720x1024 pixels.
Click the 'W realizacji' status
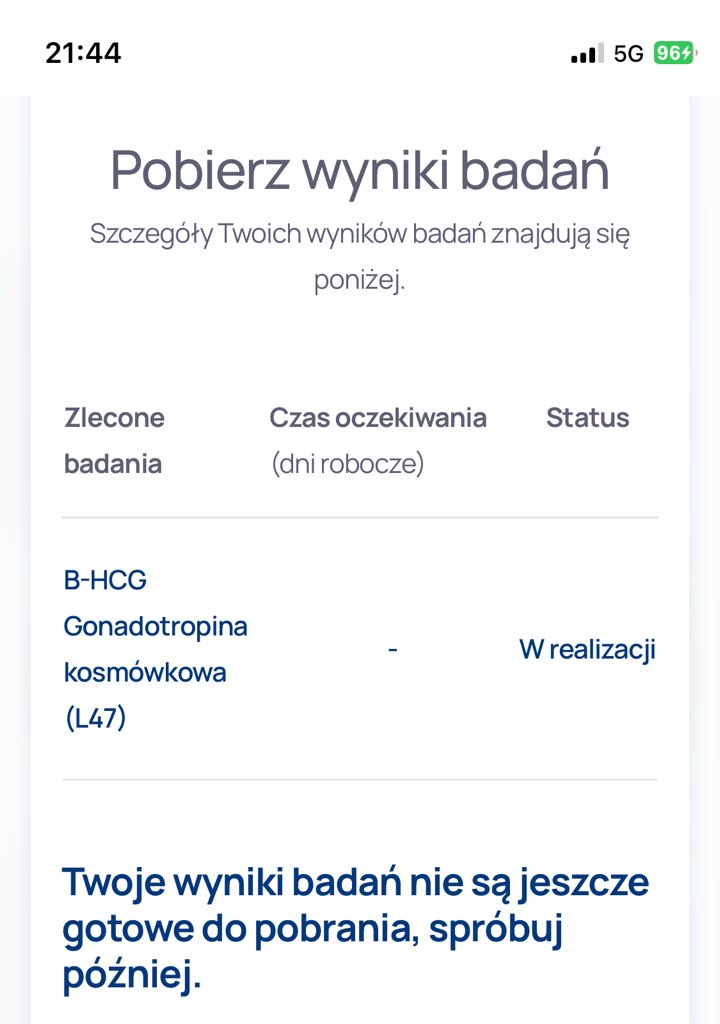pyautogui.click(x=587, y=649)
